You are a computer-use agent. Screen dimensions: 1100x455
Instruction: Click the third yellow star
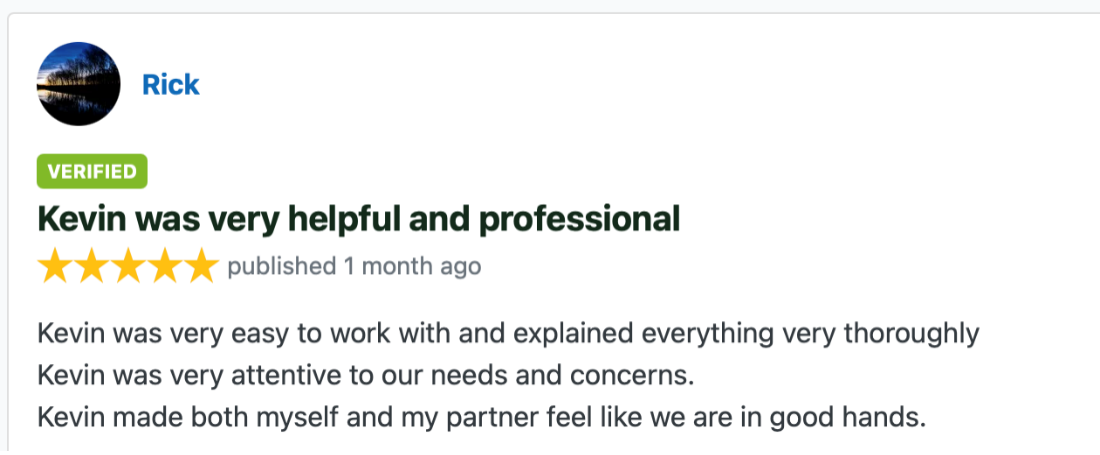coord(128,267)
